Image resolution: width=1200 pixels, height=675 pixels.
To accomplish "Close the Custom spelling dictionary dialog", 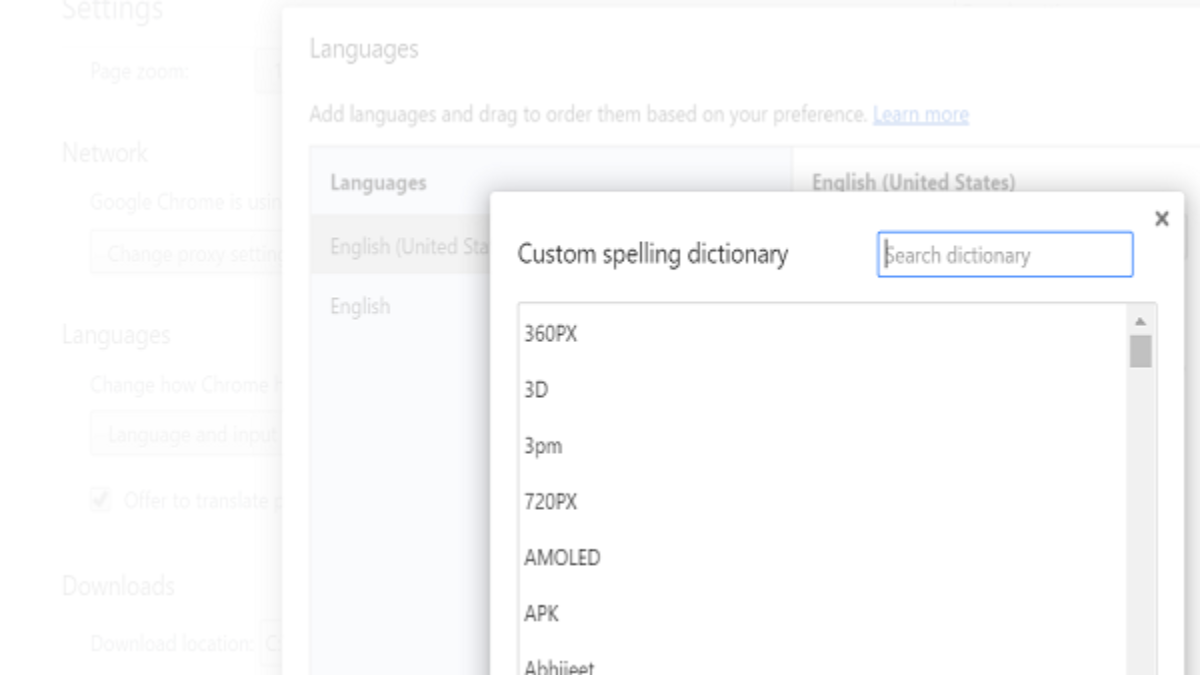I will click(x=1161, y=219).
